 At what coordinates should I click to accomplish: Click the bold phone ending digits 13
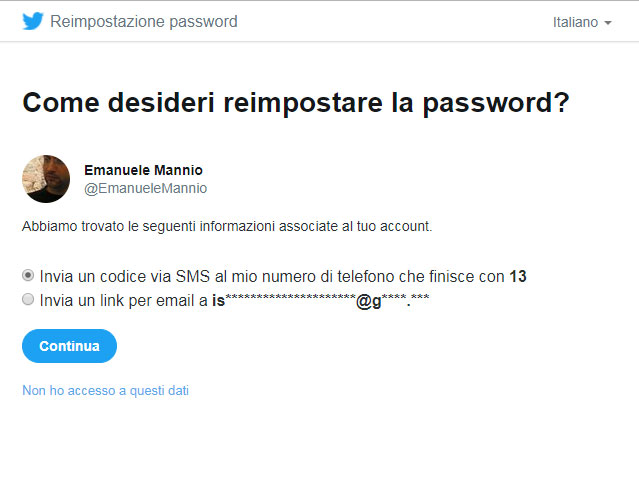pos(518,276)
